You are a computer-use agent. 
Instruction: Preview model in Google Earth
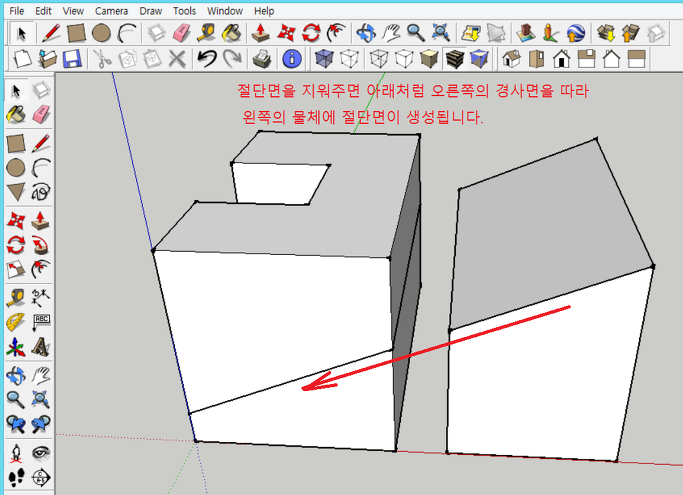point(576,33)
